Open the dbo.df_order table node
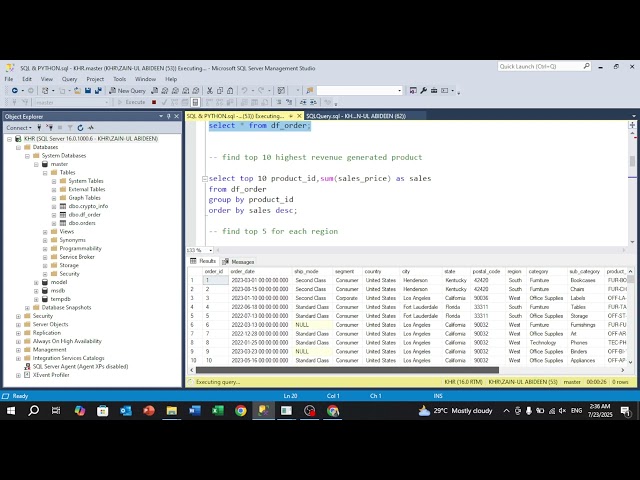The height and width of the screenshot is (480, 640). pos(84,215)
